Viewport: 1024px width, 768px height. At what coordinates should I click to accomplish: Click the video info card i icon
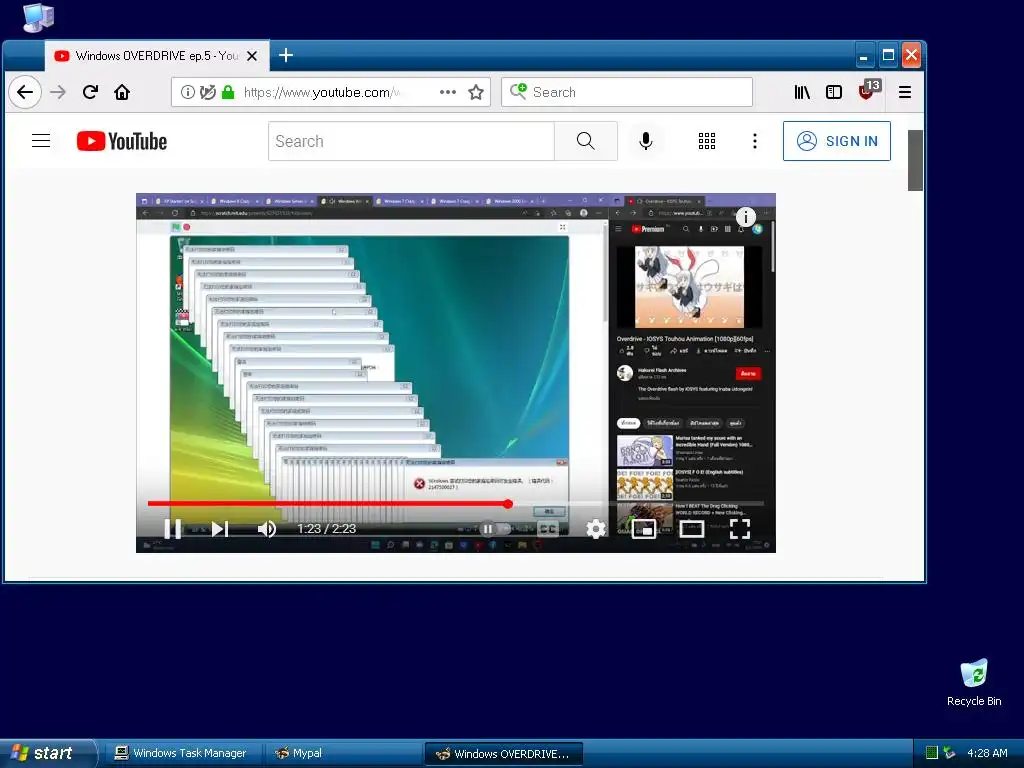(x=746, y=216)
